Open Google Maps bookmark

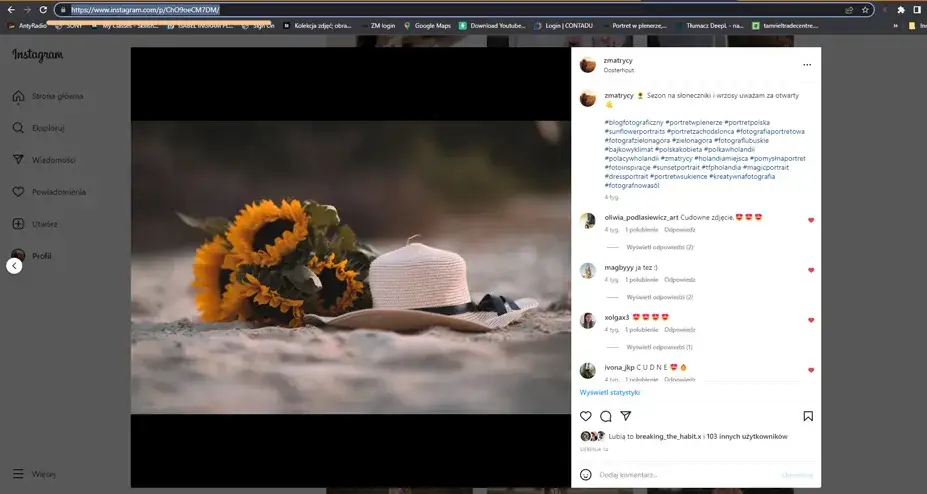(427, 26)
